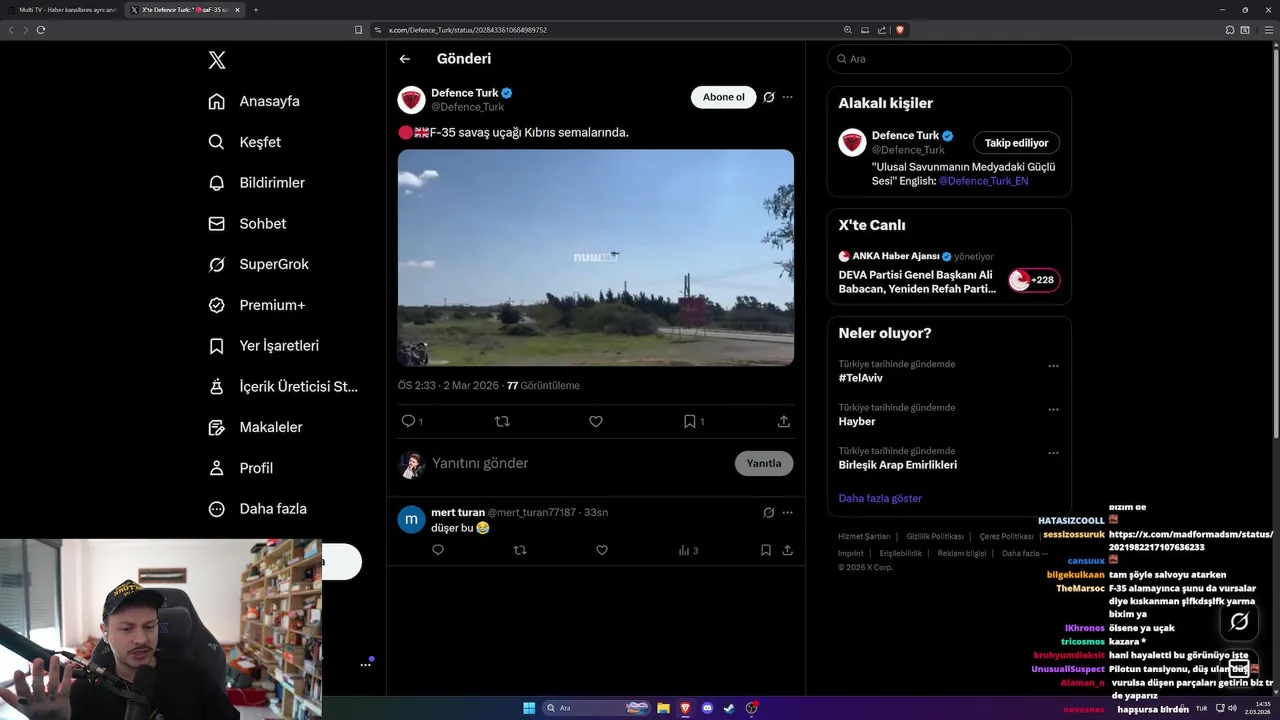Open zoom icon in address bar

tap(848, 30)
